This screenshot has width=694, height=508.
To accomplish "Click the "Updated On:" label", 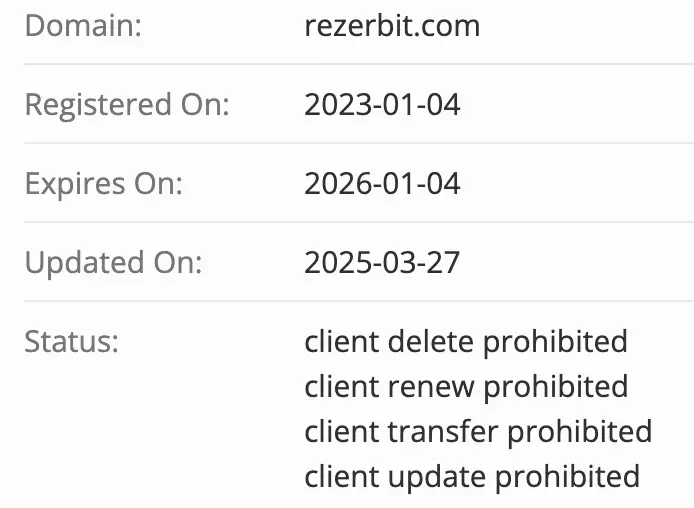I will pos(113,263).
